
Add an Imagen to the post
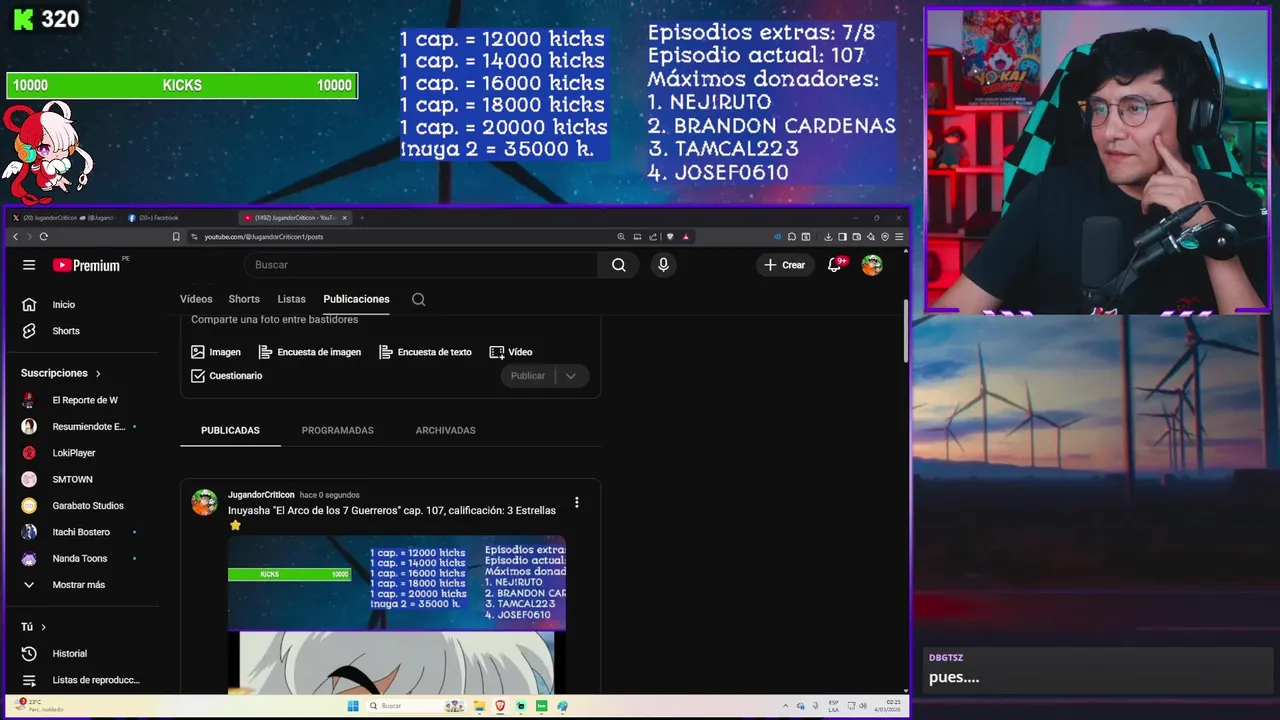point(216,352)
